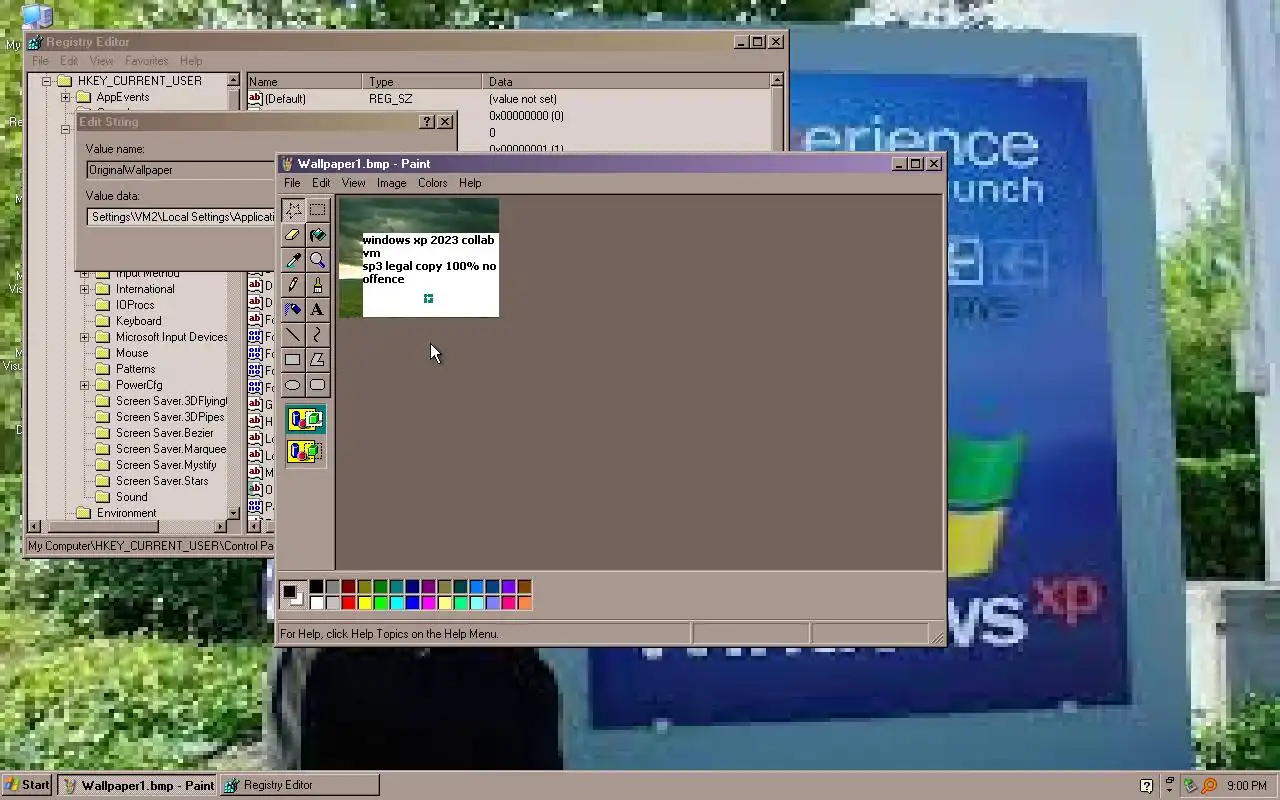Pick black from the Paint palette
The width and height of the screenshot is (1280, 800).
[x=317, y=587]
